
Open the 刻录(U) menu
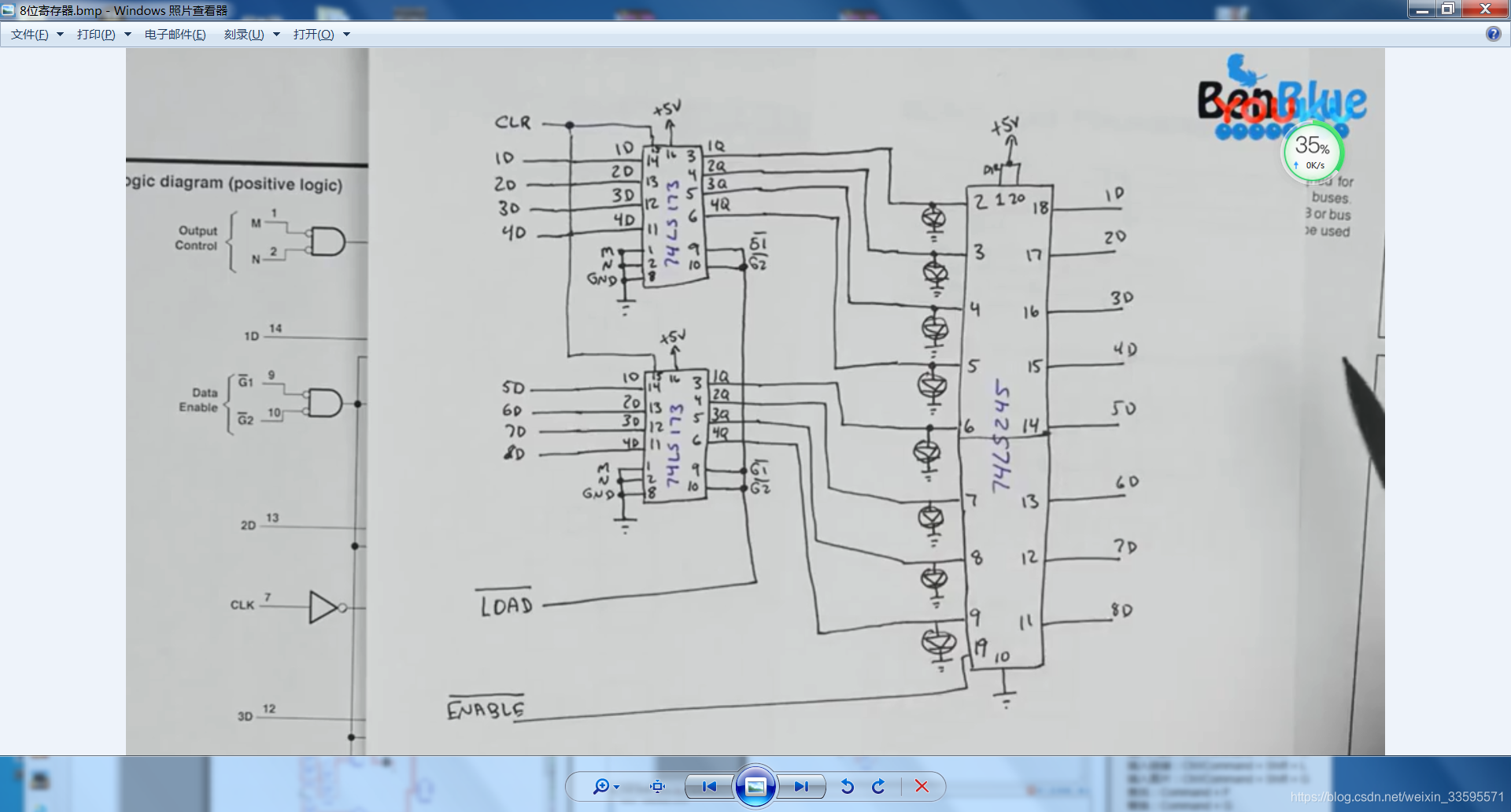coord(244,35)
